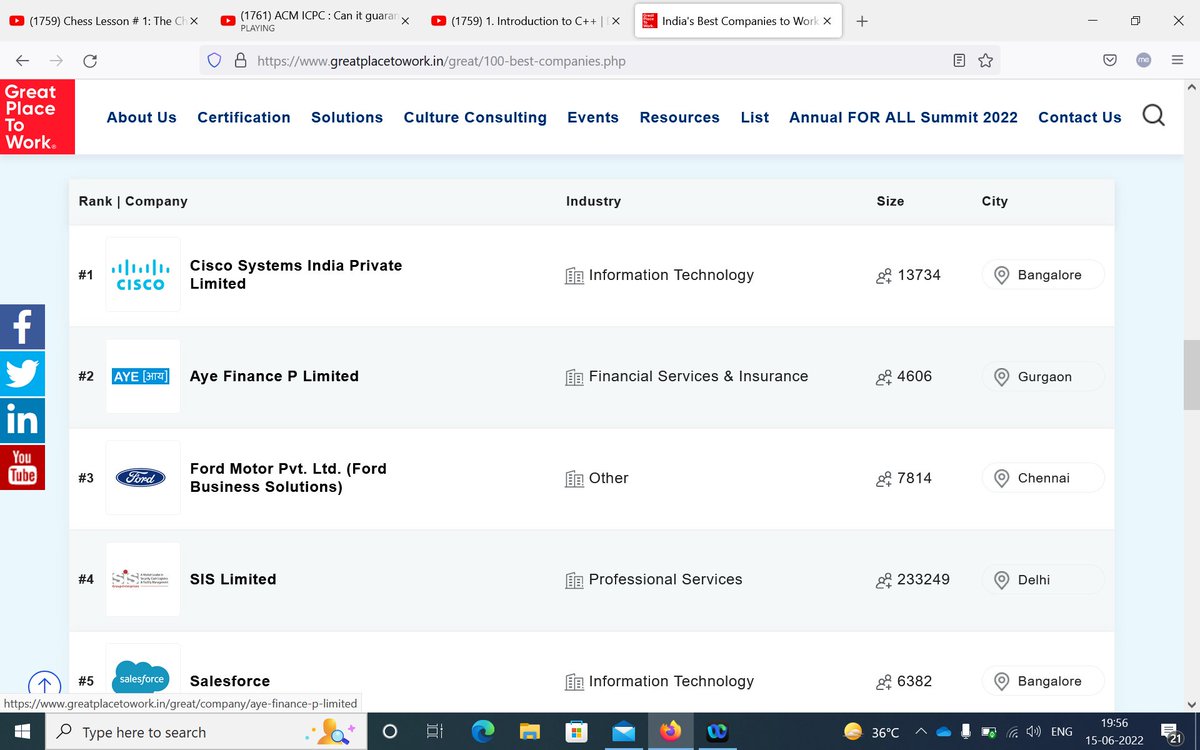Select the Cisco company logo

(x=142, y=274)
